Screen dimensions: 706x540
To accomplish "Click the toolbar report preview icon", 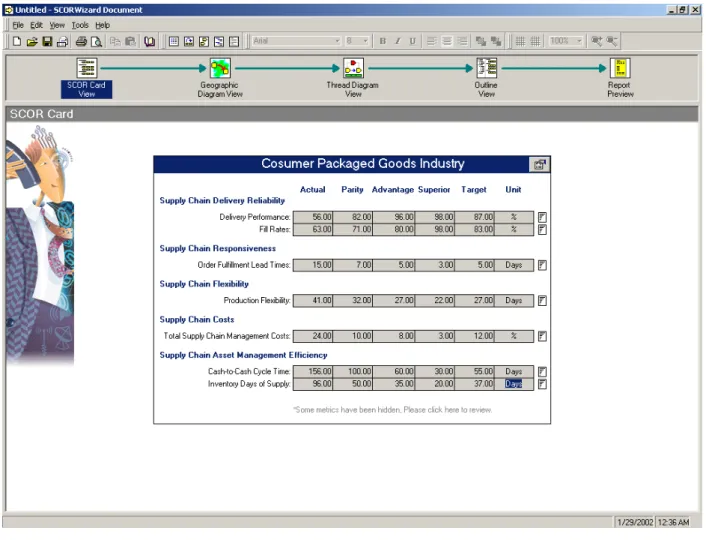I will click(x=234, y=41).
